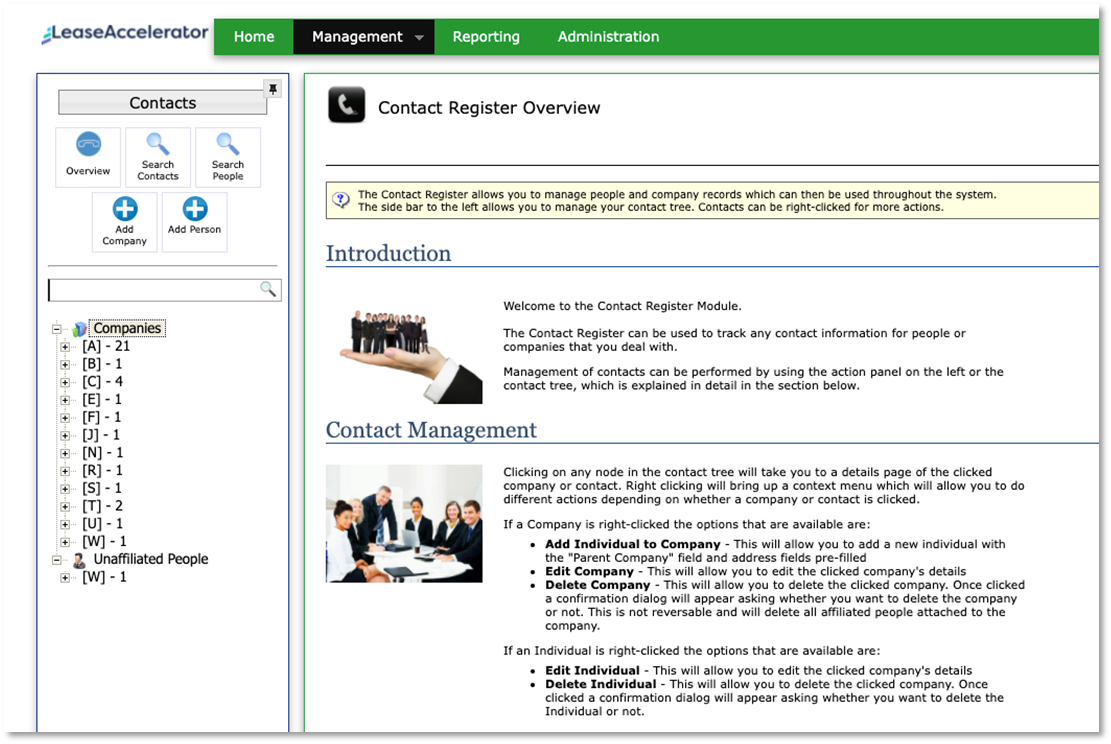The width and height of the screenshot is (1111, 744).
Task: Click the Contacts header button
Action: tap(162, 103)
